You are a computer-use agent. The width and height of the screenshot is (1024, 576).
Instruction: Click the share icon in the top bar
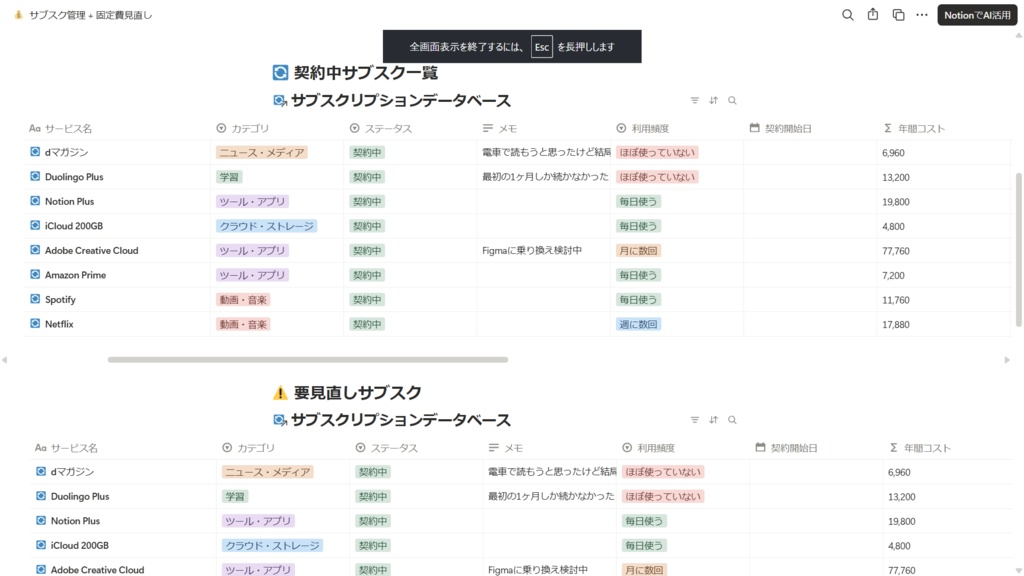(871, 15)
